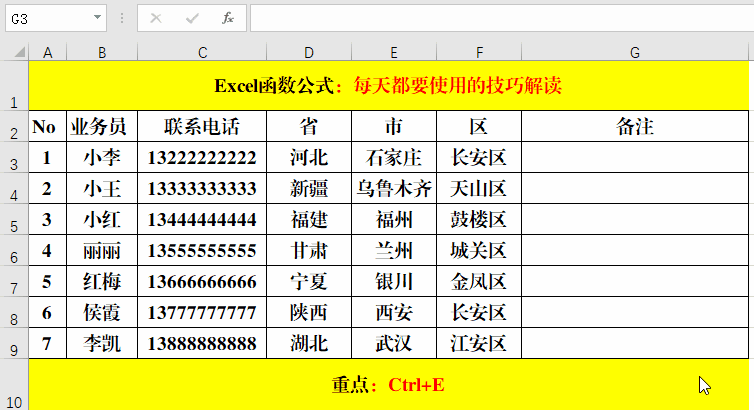The height and width of the screenshot is (410, 754).
Task: Select row 6 header
Action: coord(14,250)
